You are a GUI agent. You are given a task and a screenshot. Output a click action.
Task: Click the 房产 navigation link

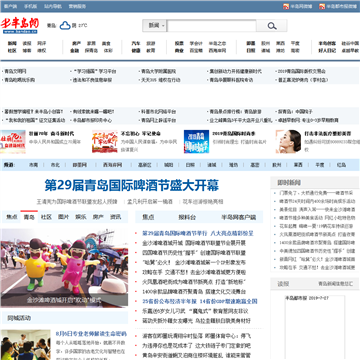(x=76, y=43)
